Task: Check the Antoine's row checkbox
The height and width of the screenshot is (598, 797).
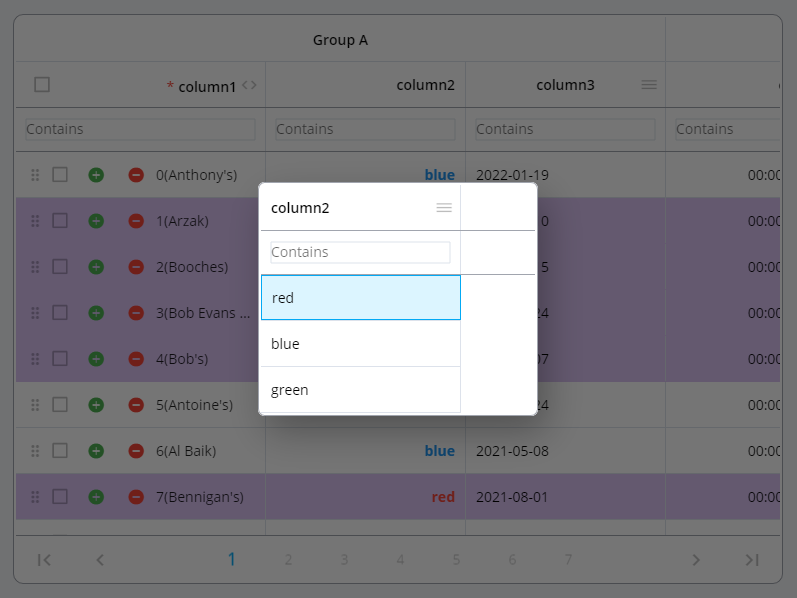Action: (x=60, y=405)
